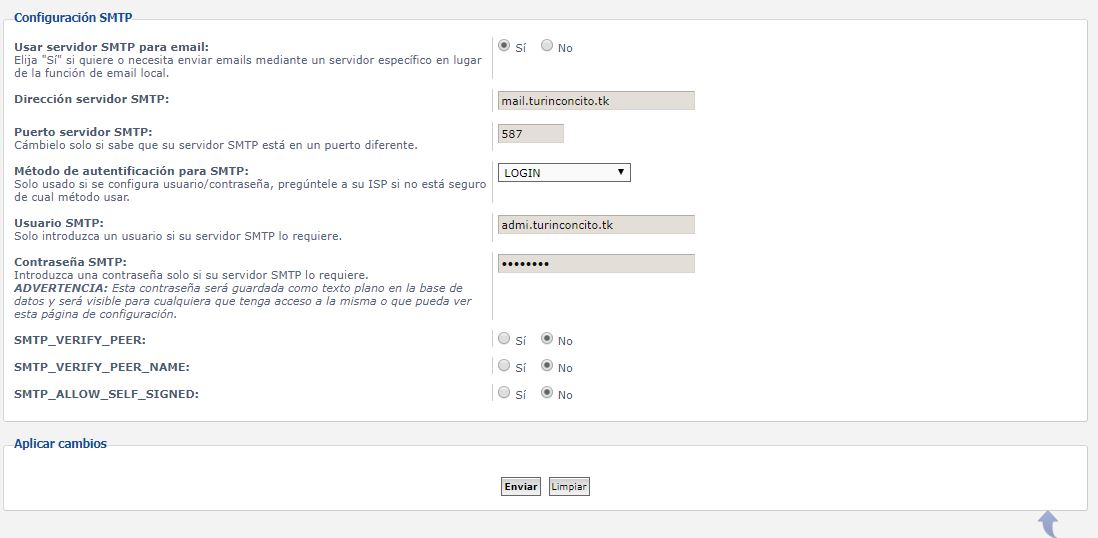The width and height of the screenshot is (1098, 538).
Task: Click the SMTP port field showing 587
Action: coord(530,134)
